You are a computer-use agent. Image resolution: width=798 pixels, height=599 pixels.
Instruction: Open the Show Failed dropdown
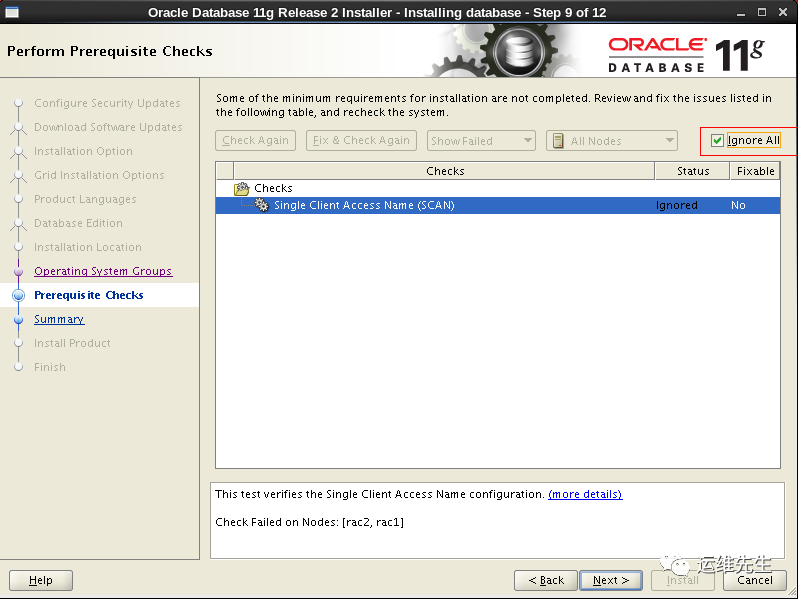tap(481, 140)
